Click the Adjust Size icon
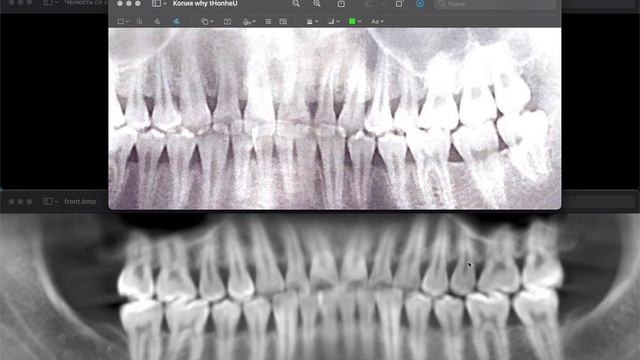640x360 pixels. pyautogui.click(x=283, y=21)
